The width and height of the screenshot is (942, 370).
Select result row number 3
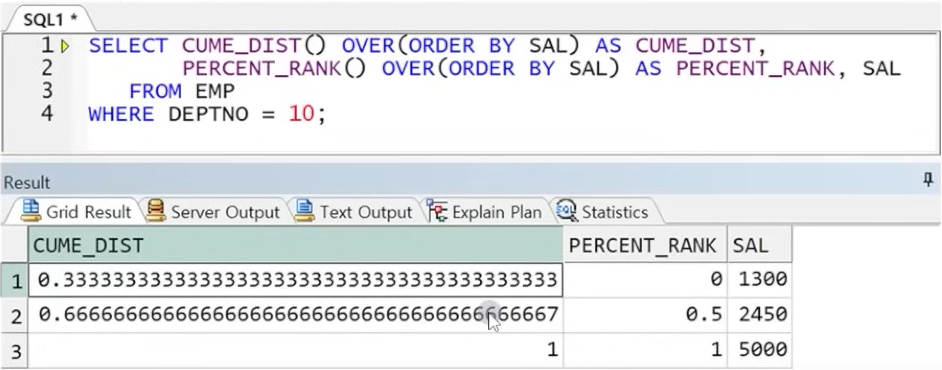pyautogui.click(x=14, y=350)
